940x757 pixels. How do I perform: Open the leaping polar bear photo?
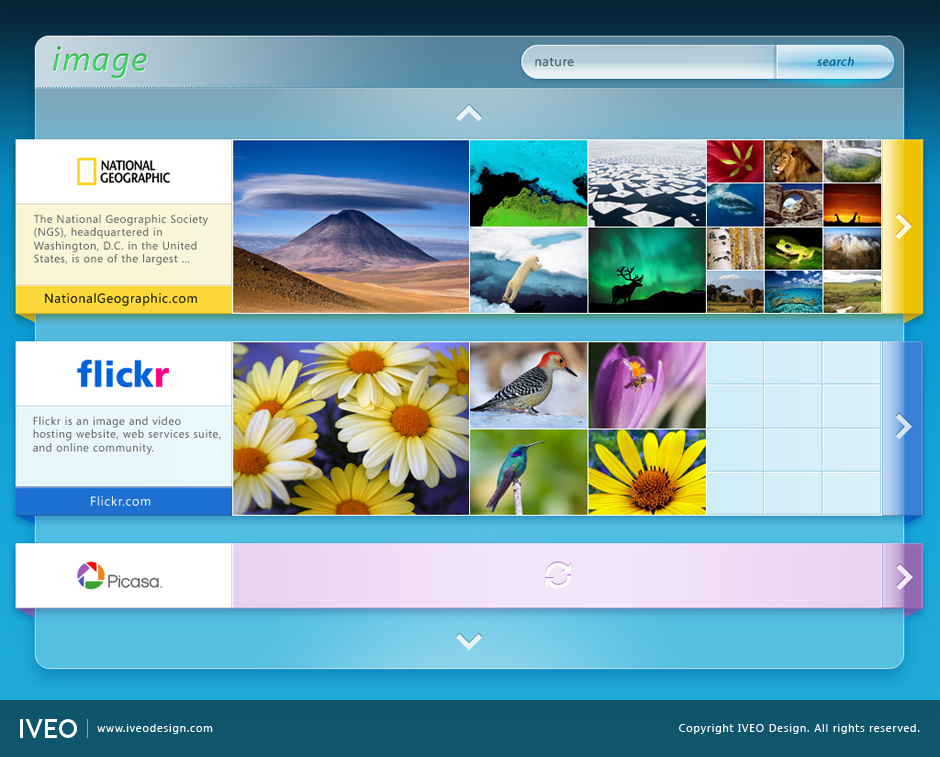coord(529,270)
